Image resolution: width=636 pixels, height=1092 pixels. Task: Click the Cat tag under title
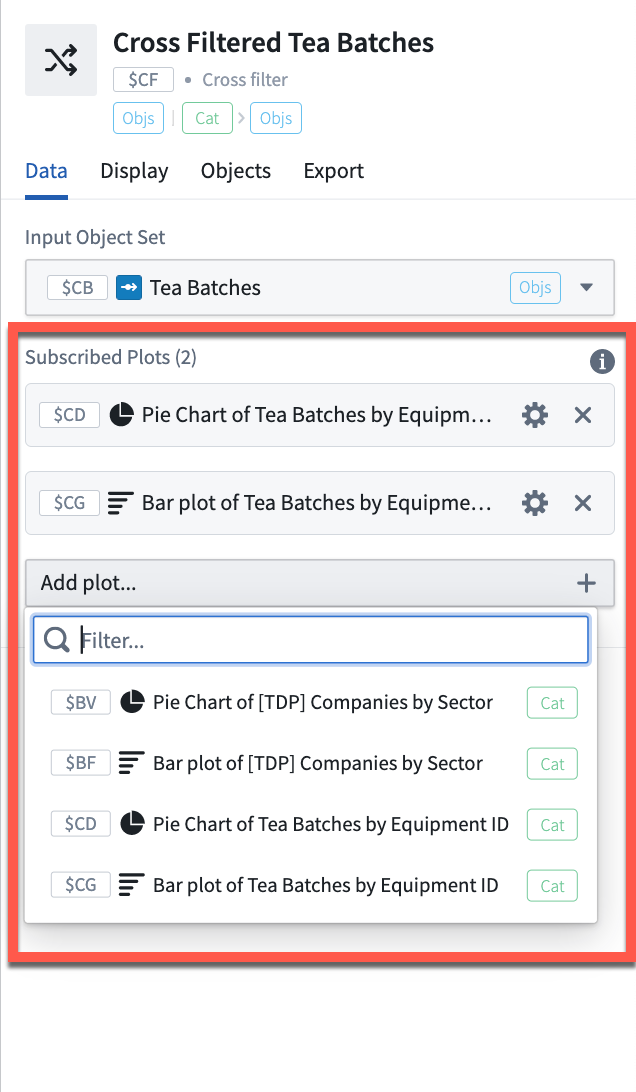pyautogui.click(x=207, y=118)
